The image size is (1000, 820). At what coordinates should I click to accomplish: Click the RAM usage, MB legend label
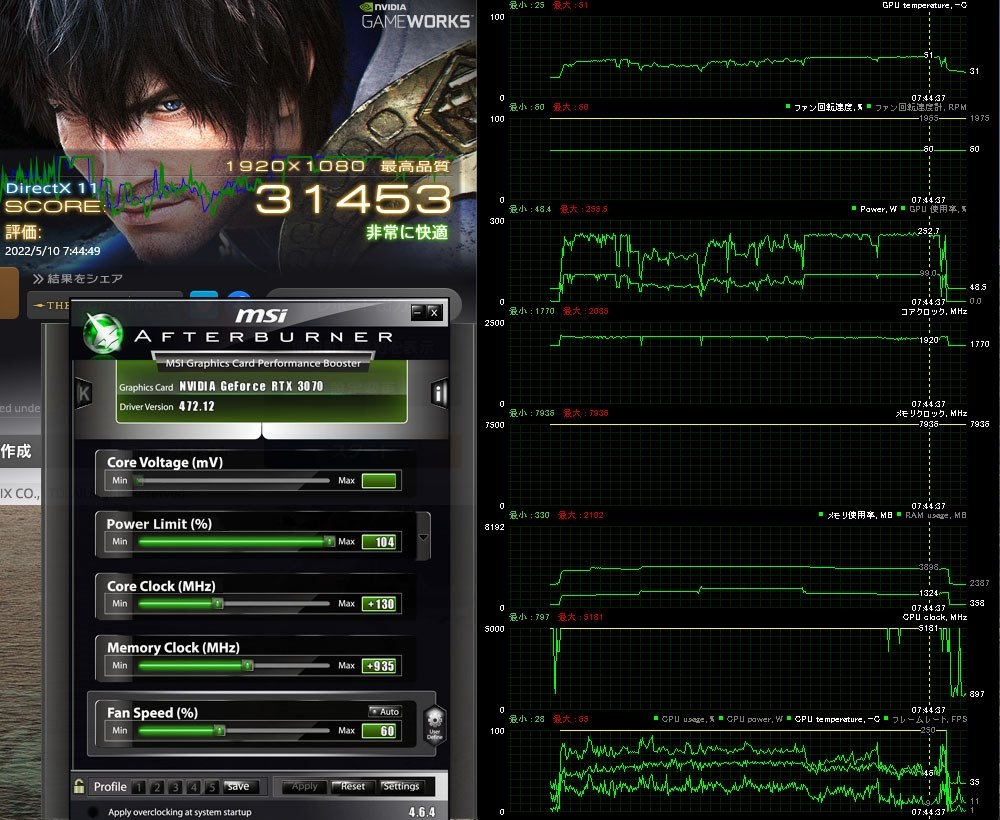[936, 515]
